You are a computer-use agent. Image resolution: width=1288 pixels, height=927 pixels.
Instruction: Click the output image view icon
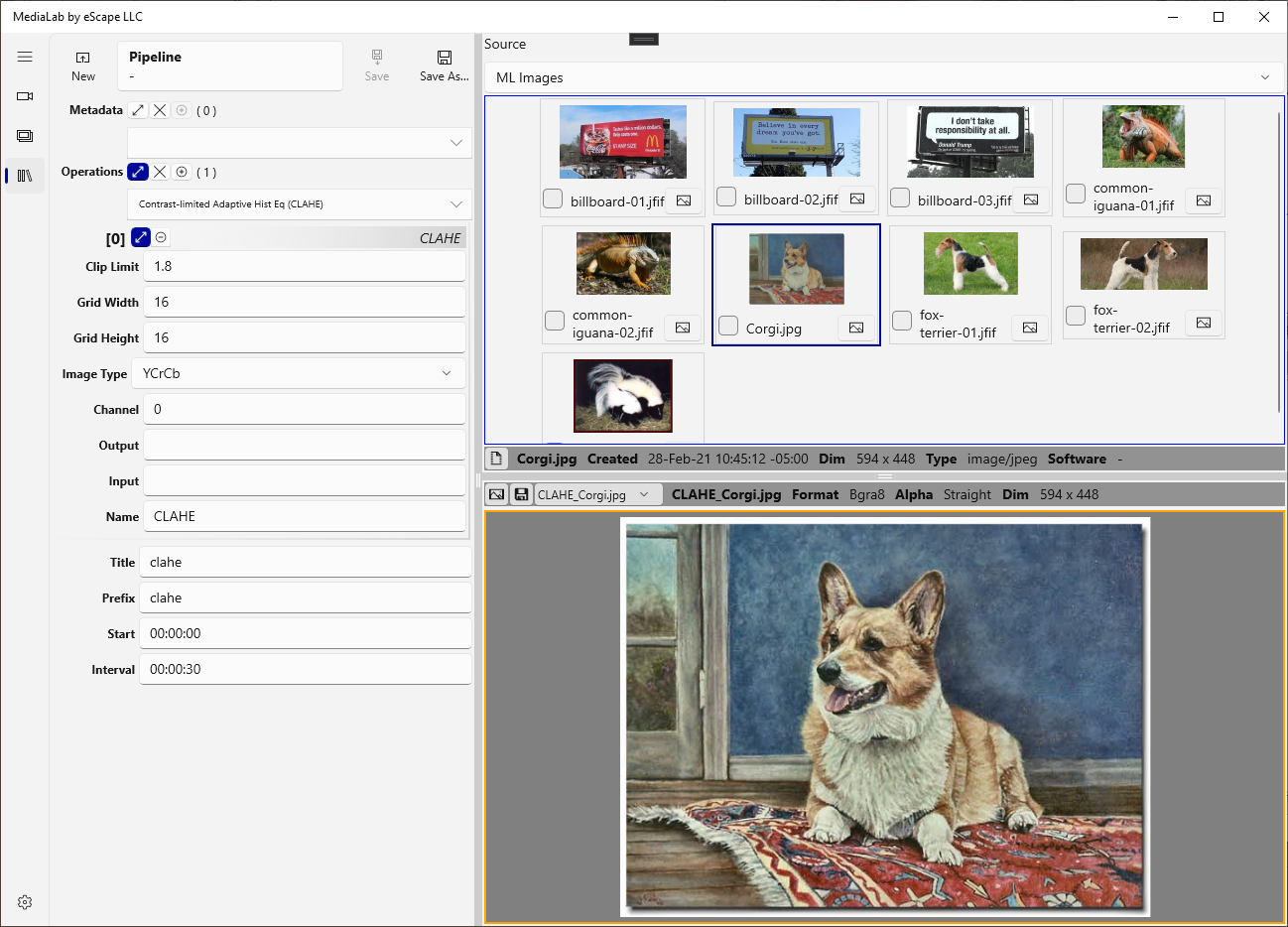[497, 494]
